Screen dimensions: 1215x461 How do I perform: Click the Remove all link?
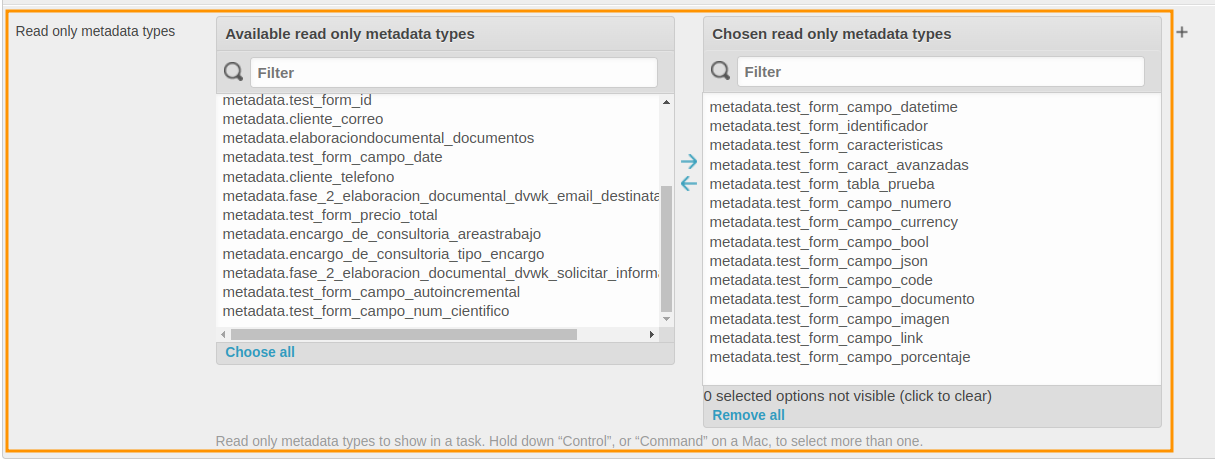click(x=748, y=415)
